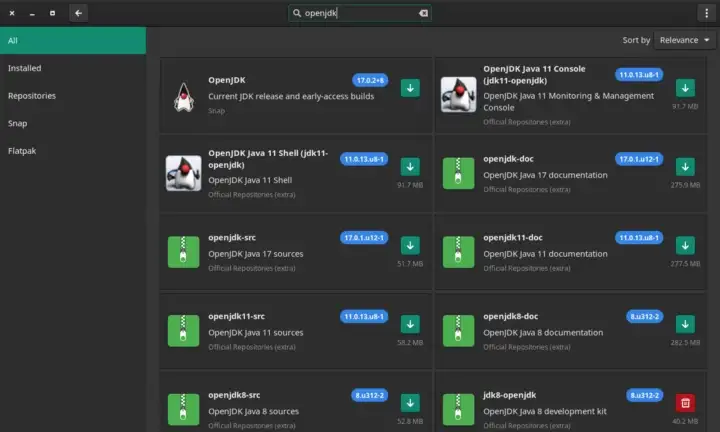Click the openjdk-doc archive icon
Viewport: 720px width, 432px height.
458,173
